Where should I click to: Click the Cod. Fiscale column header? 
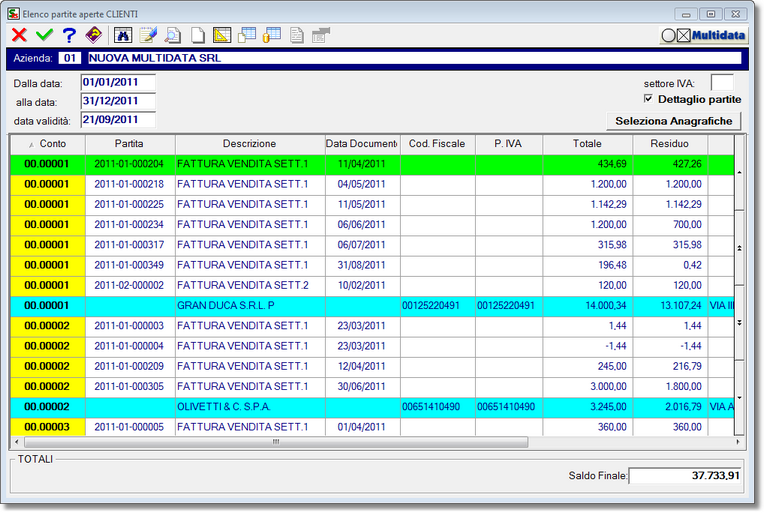437,144
